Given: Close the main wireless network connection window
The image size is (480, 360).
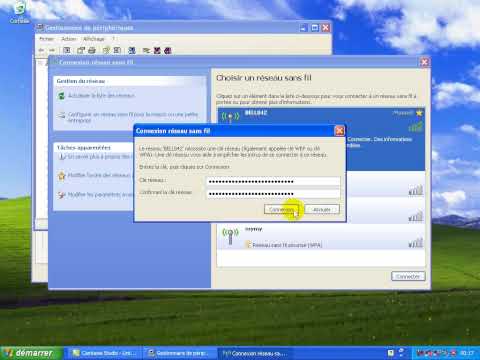Looking at the screenshot, I should 424,62.
